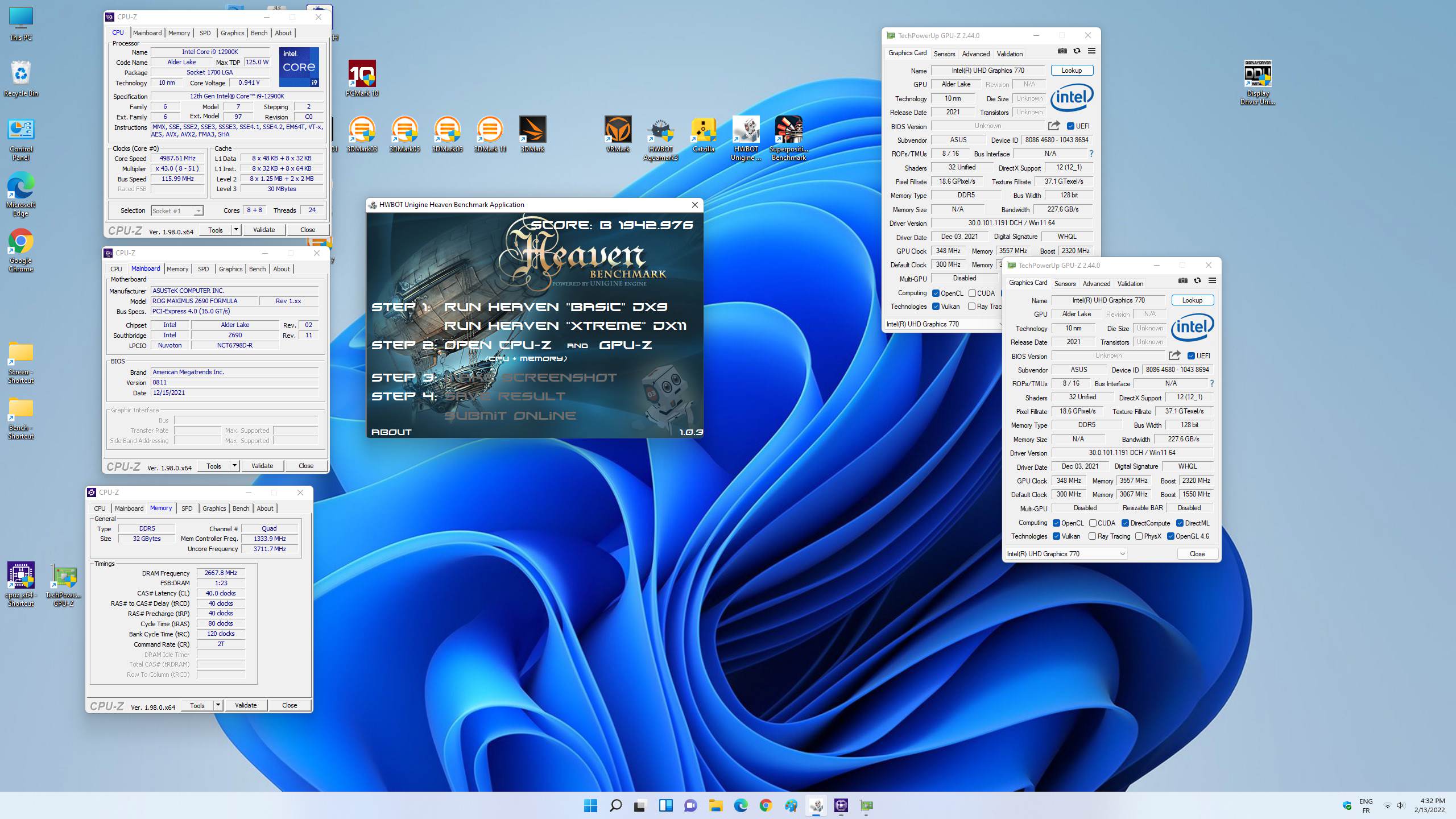Open the 3DMark desktop shortcut

coord(532,134)
